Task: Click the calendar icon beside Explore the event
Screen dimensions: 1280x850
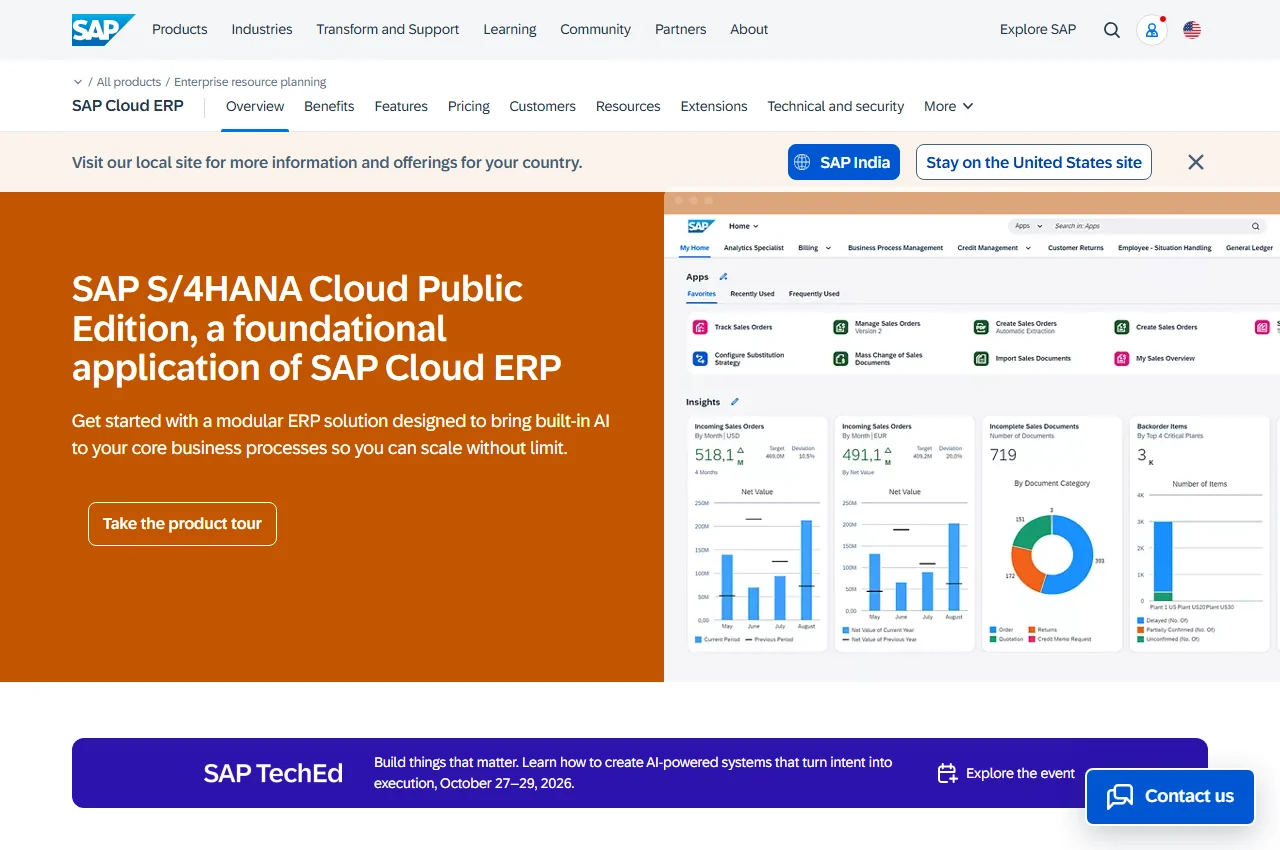Action: click(947, 773)
